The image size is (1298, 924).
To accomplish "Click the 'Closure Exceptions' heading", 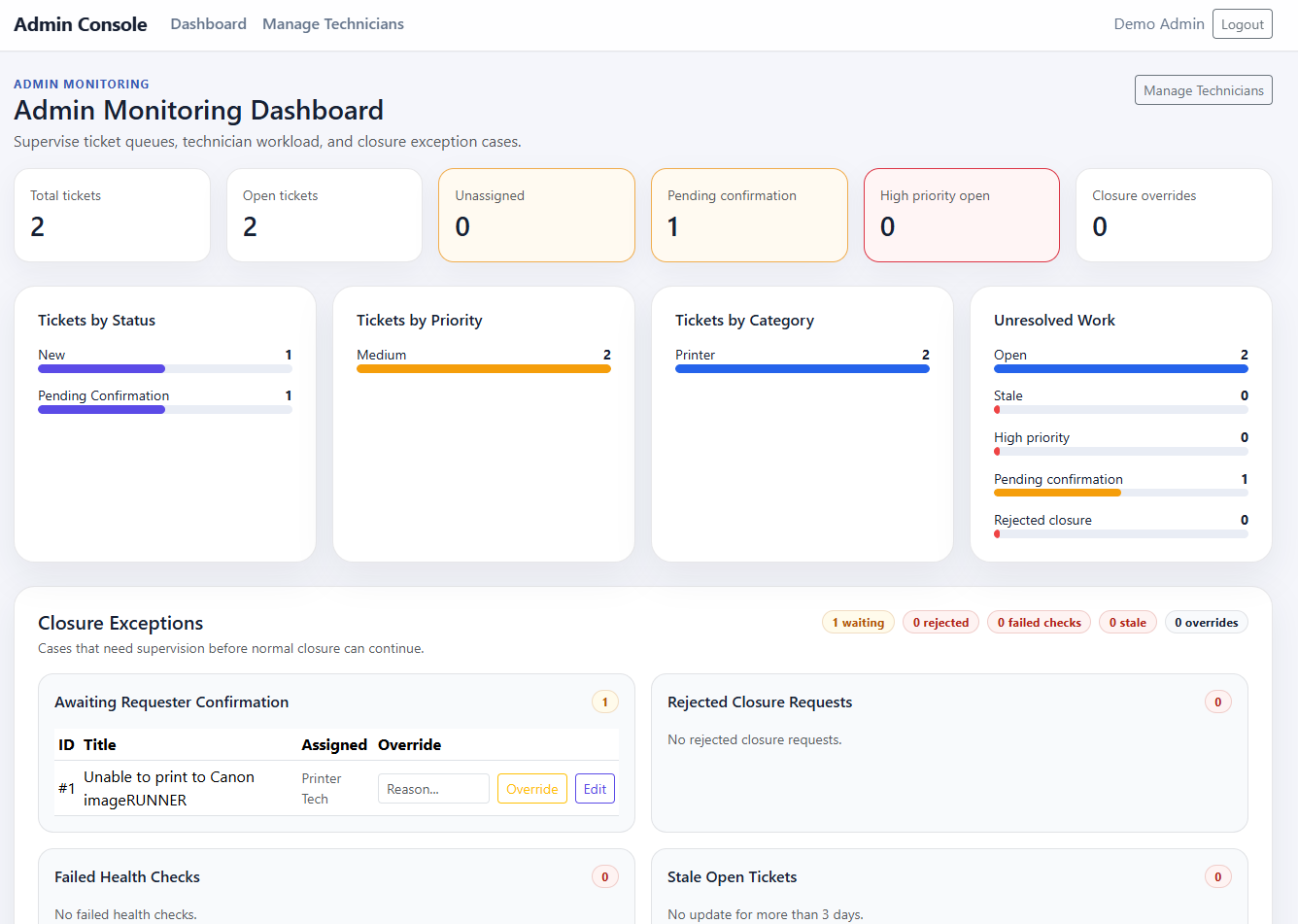I will pyautogui.click(x=120, y=624).
